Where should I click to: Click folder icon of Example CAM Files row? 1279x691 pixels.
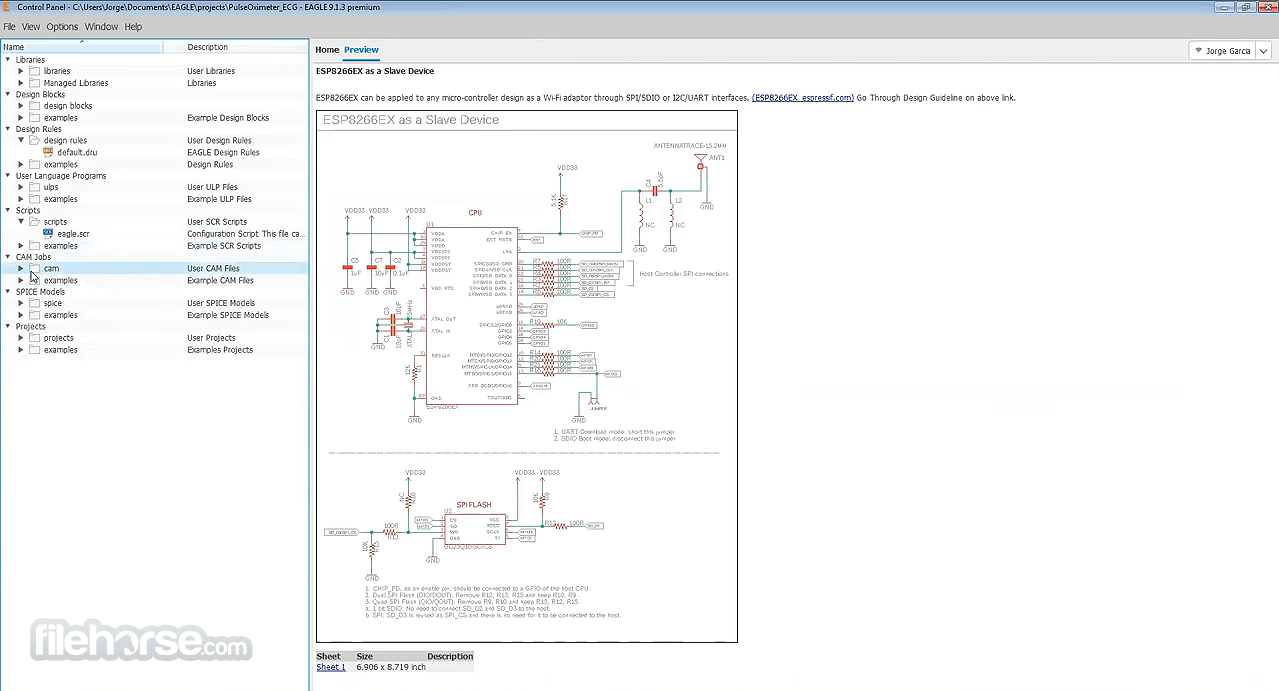point(35,280)
